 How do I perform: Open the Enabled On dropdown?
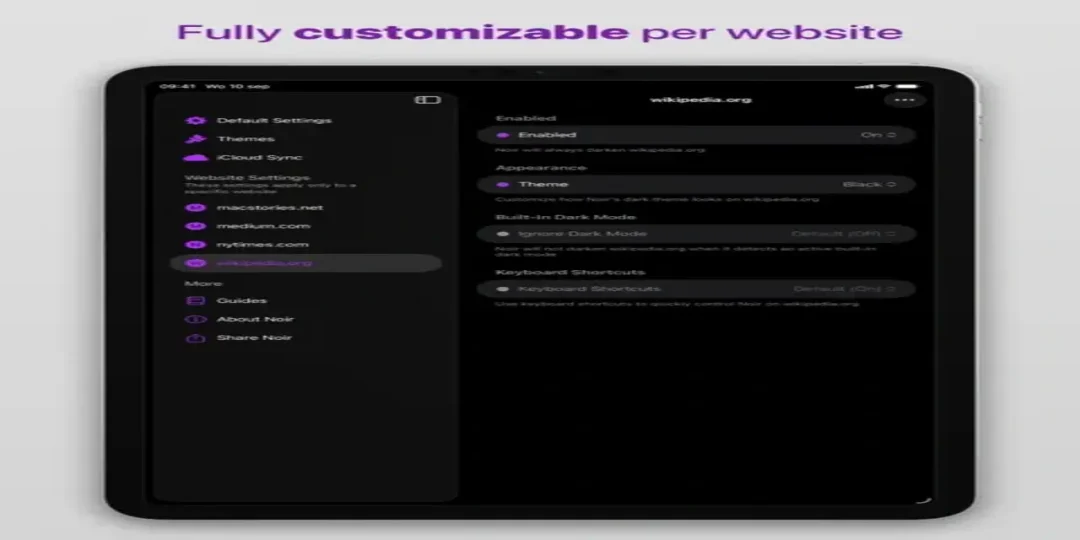tap(878, 135)
